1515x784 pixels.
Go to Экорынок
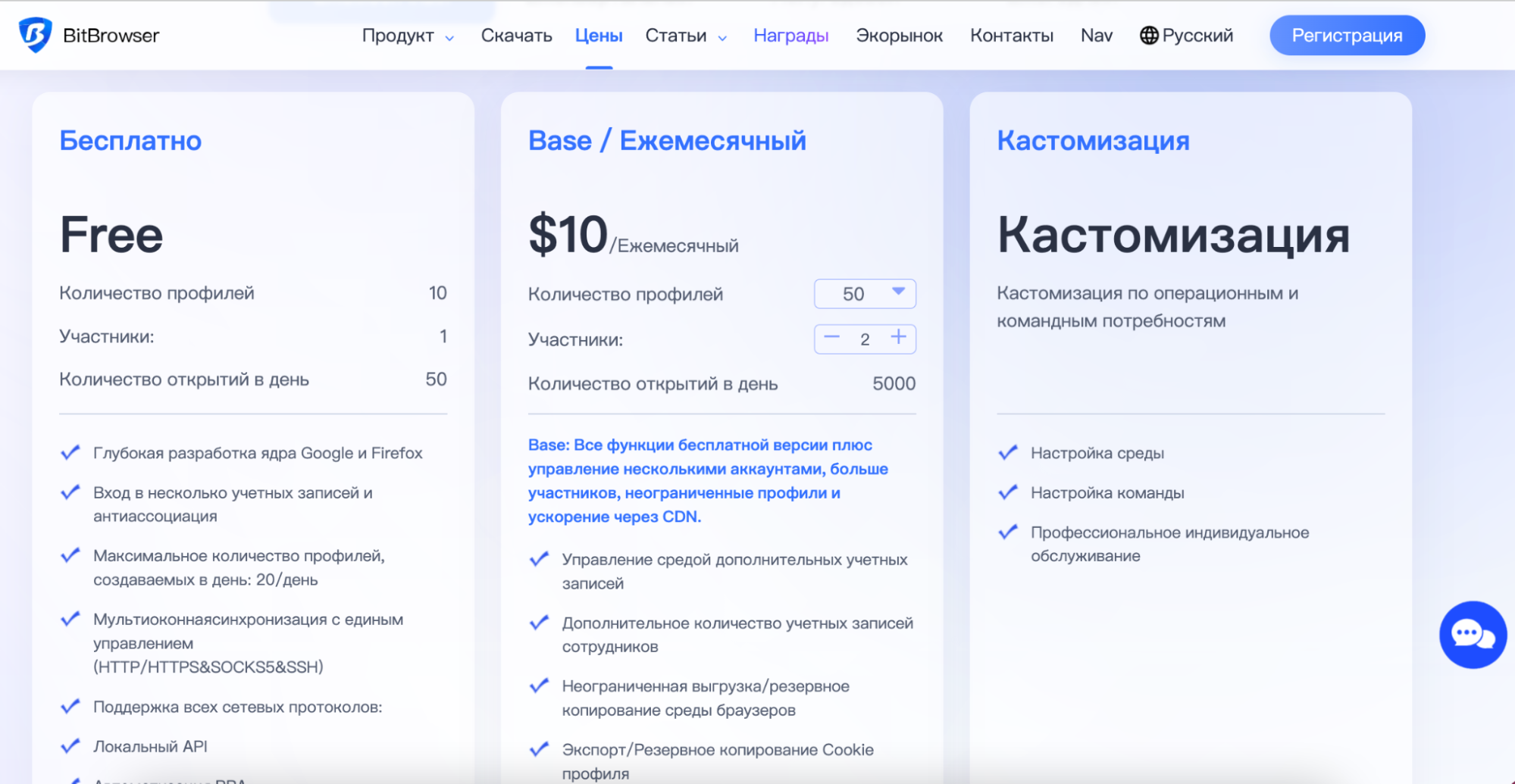pos(899,36)
